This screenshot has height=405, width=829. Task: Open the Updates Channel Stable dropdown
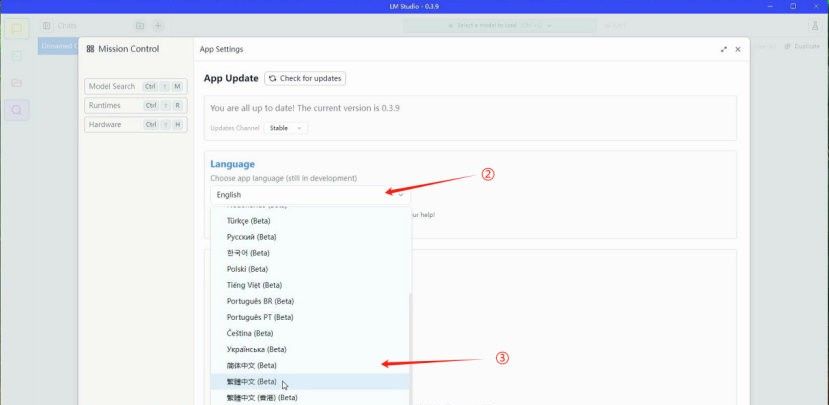(x=285, y=128)
